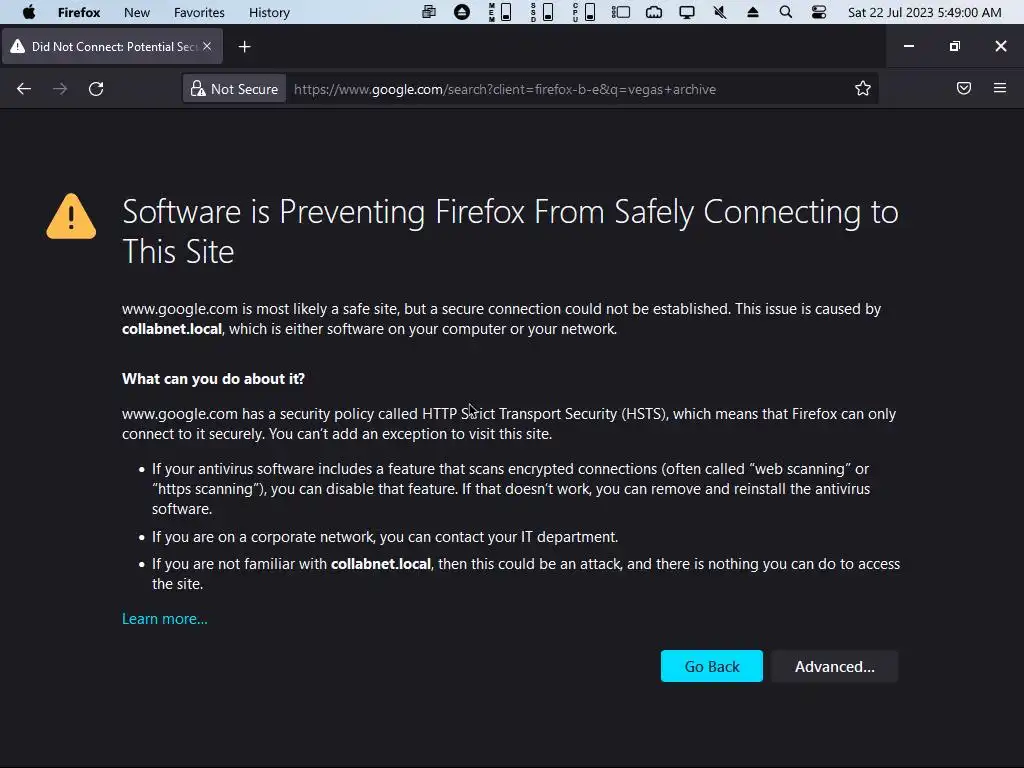The image size is (1024, 768).
Task: Click the Go Back button
Action: click(x=712, y=666)
